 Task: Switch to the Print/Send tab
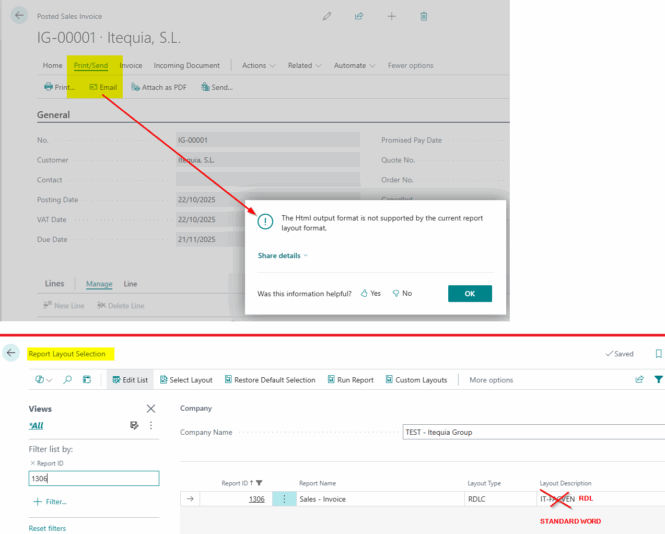pos(91,66)
